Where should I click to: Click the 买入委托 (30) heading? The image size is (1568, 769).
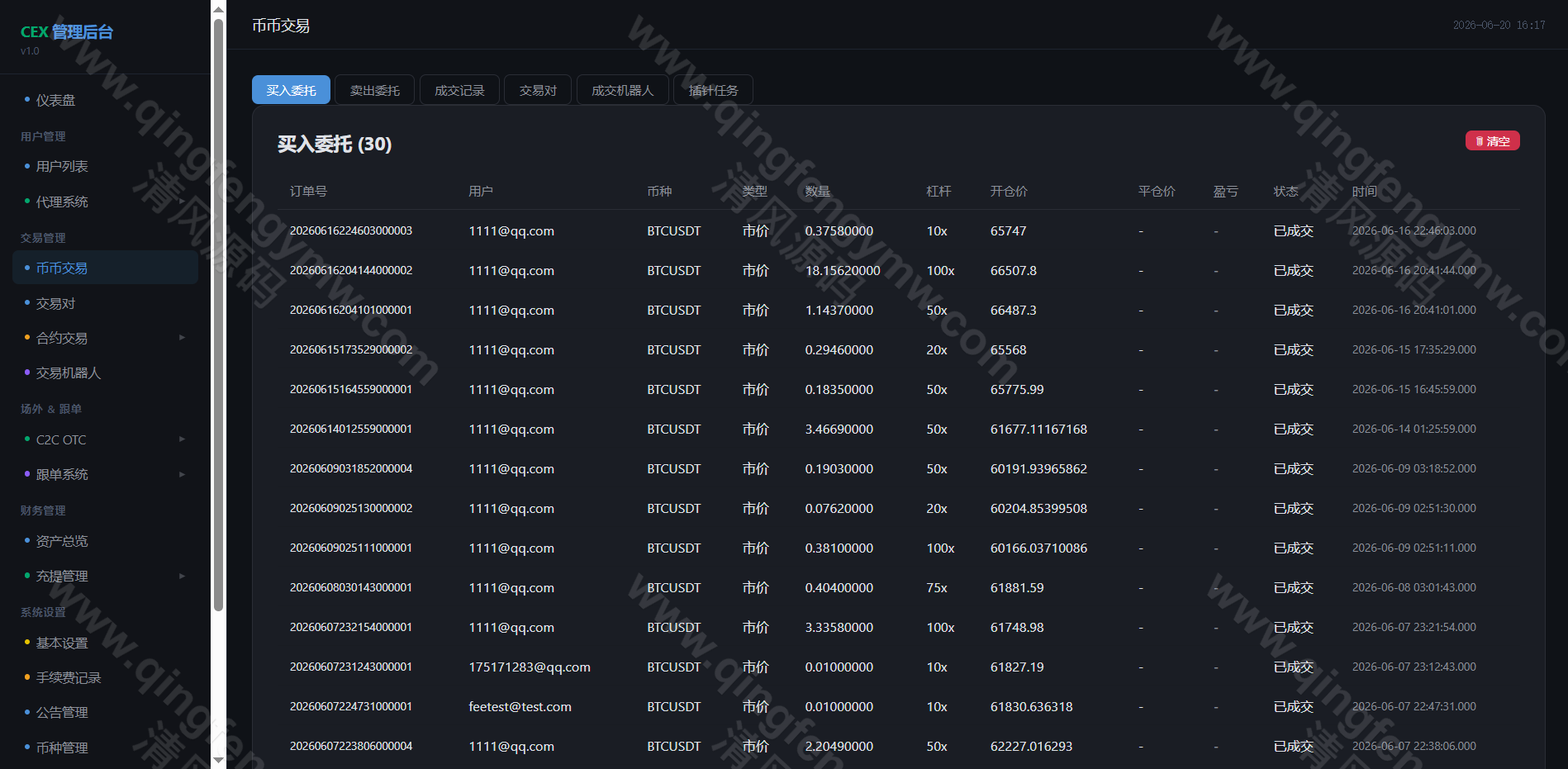335,144
